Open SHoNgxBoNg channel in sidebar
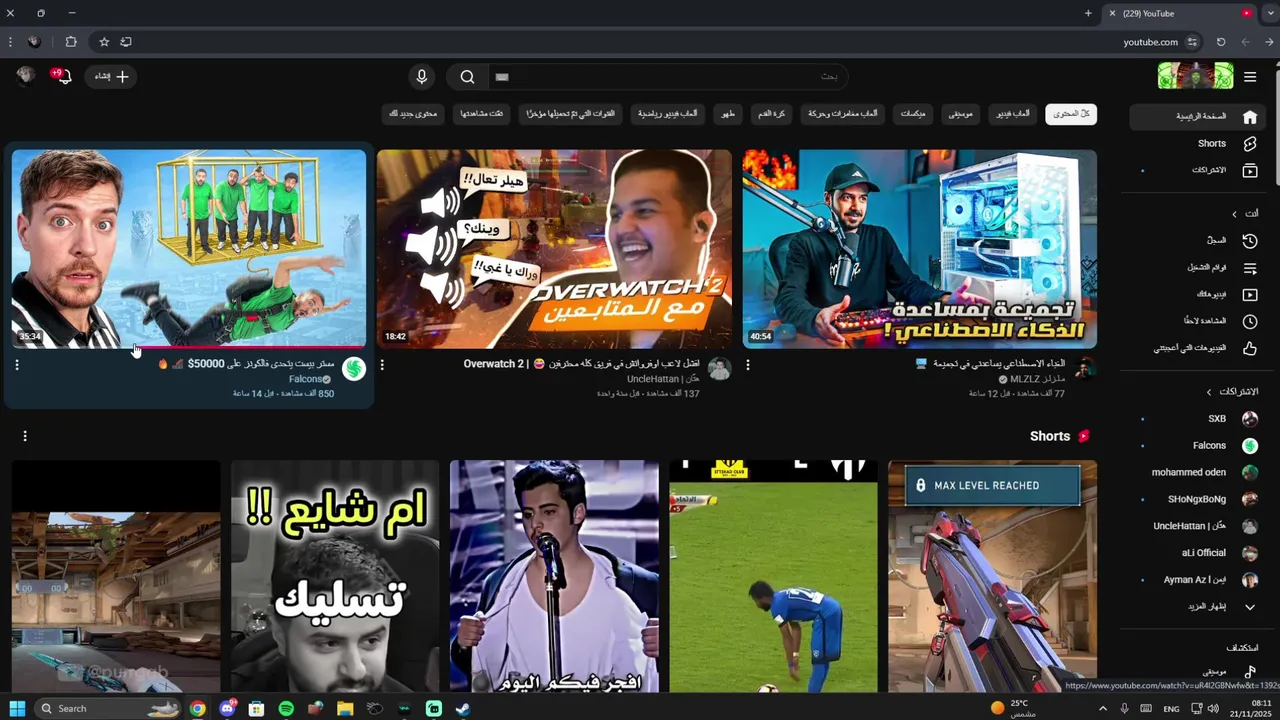 tap(1196, 500)
